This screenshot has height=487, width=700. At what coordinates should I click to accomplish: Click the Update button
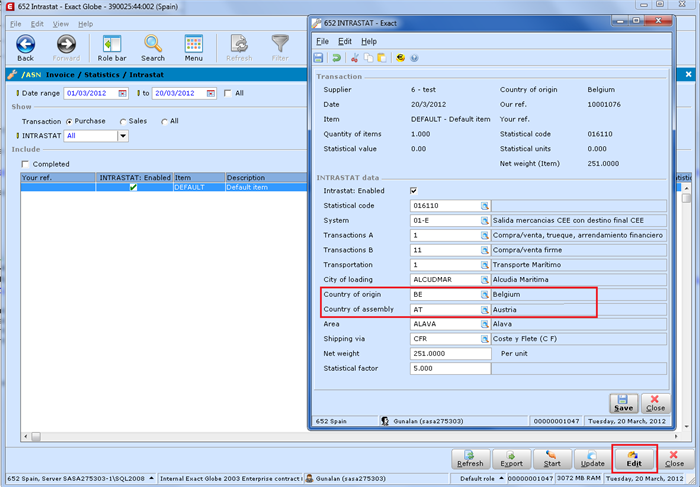pyautogui.click(x=592, y=459)
